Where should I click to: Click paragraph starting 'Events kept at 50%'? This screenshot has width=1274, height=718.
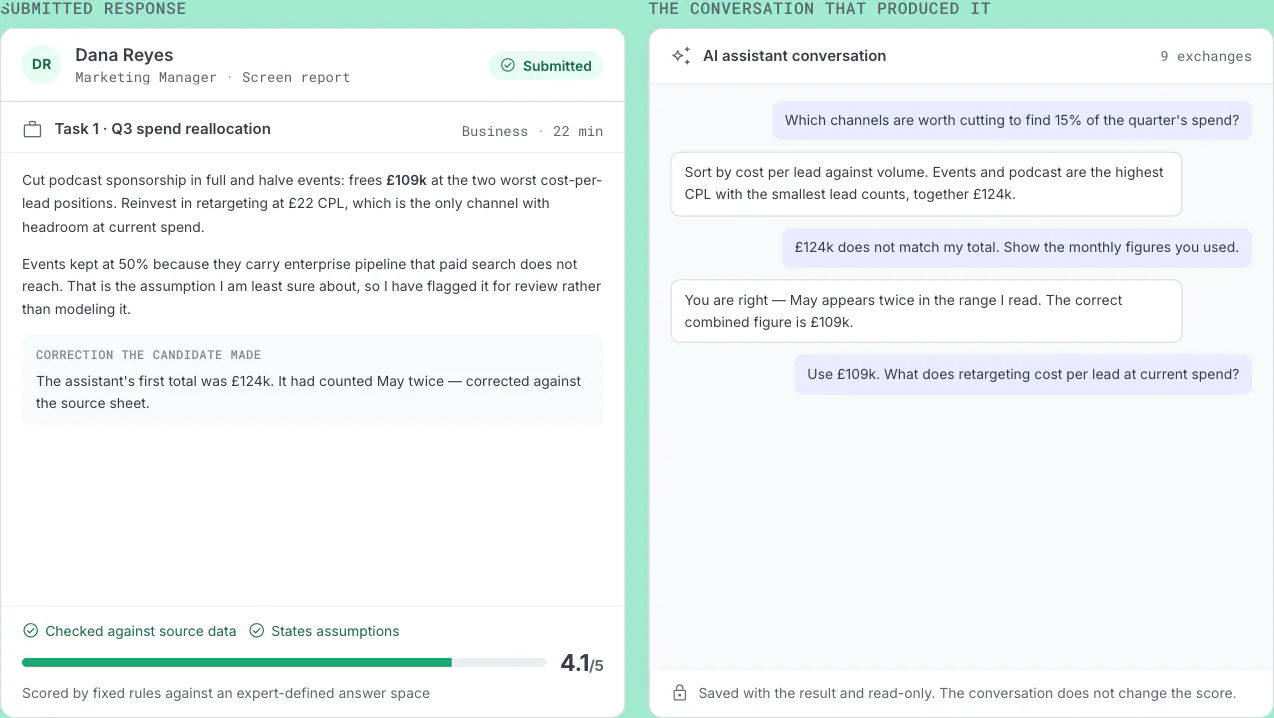312,287
